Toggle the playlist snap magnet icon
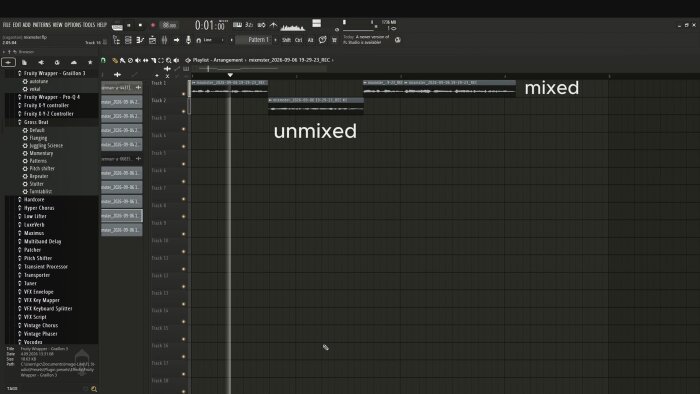 [104, 60]
